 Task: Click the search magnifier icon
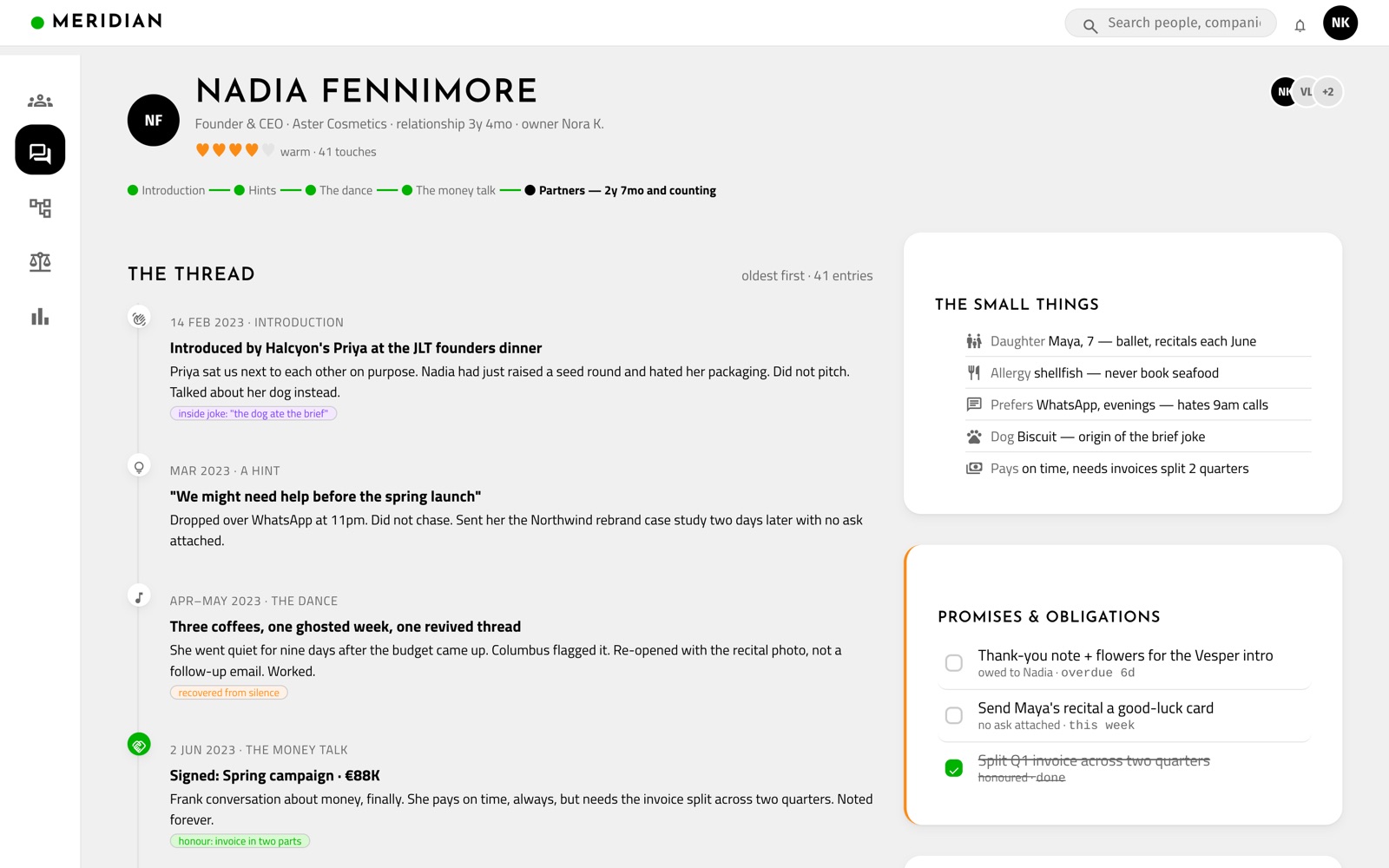[x=1090, y=26]
